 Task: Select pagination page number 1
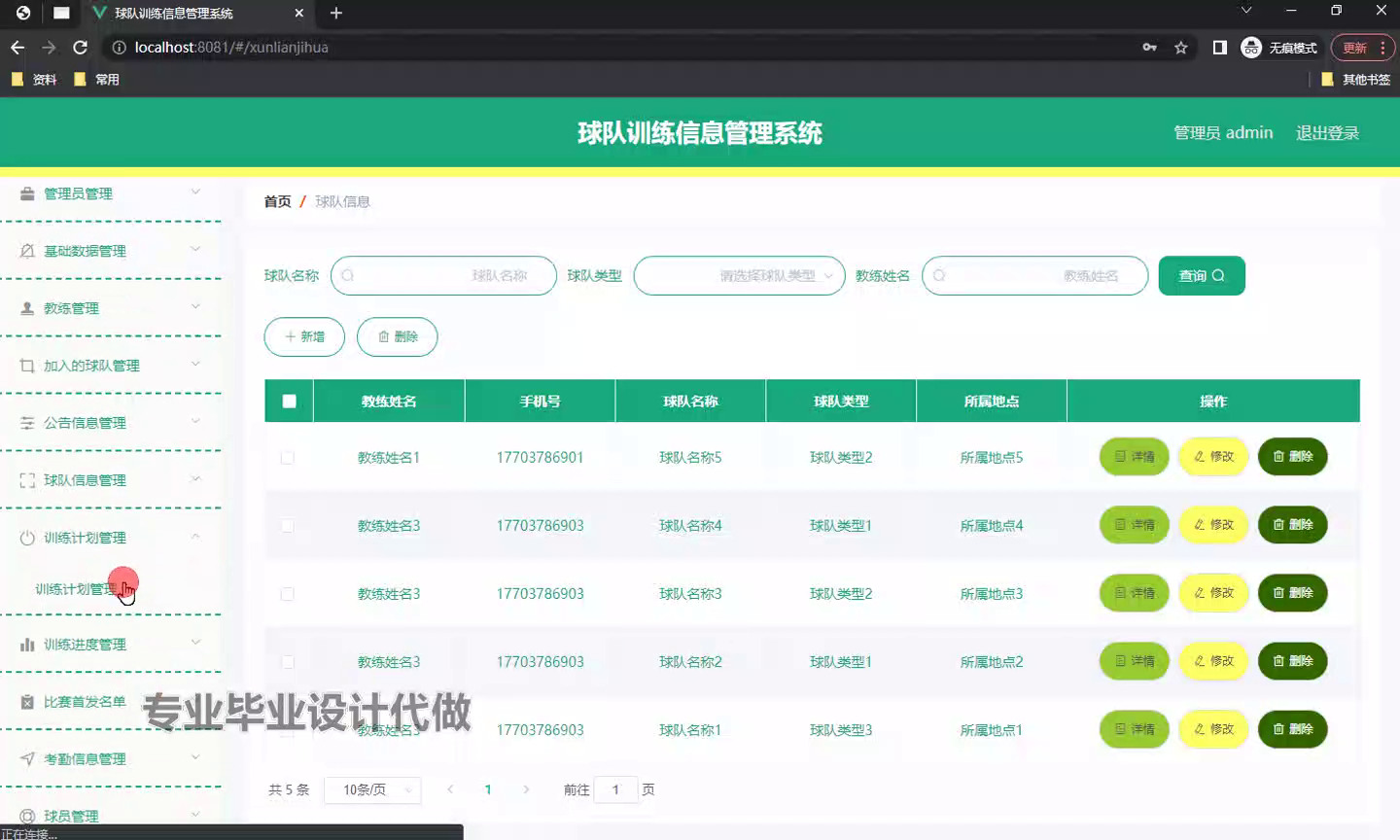(488, 789)
